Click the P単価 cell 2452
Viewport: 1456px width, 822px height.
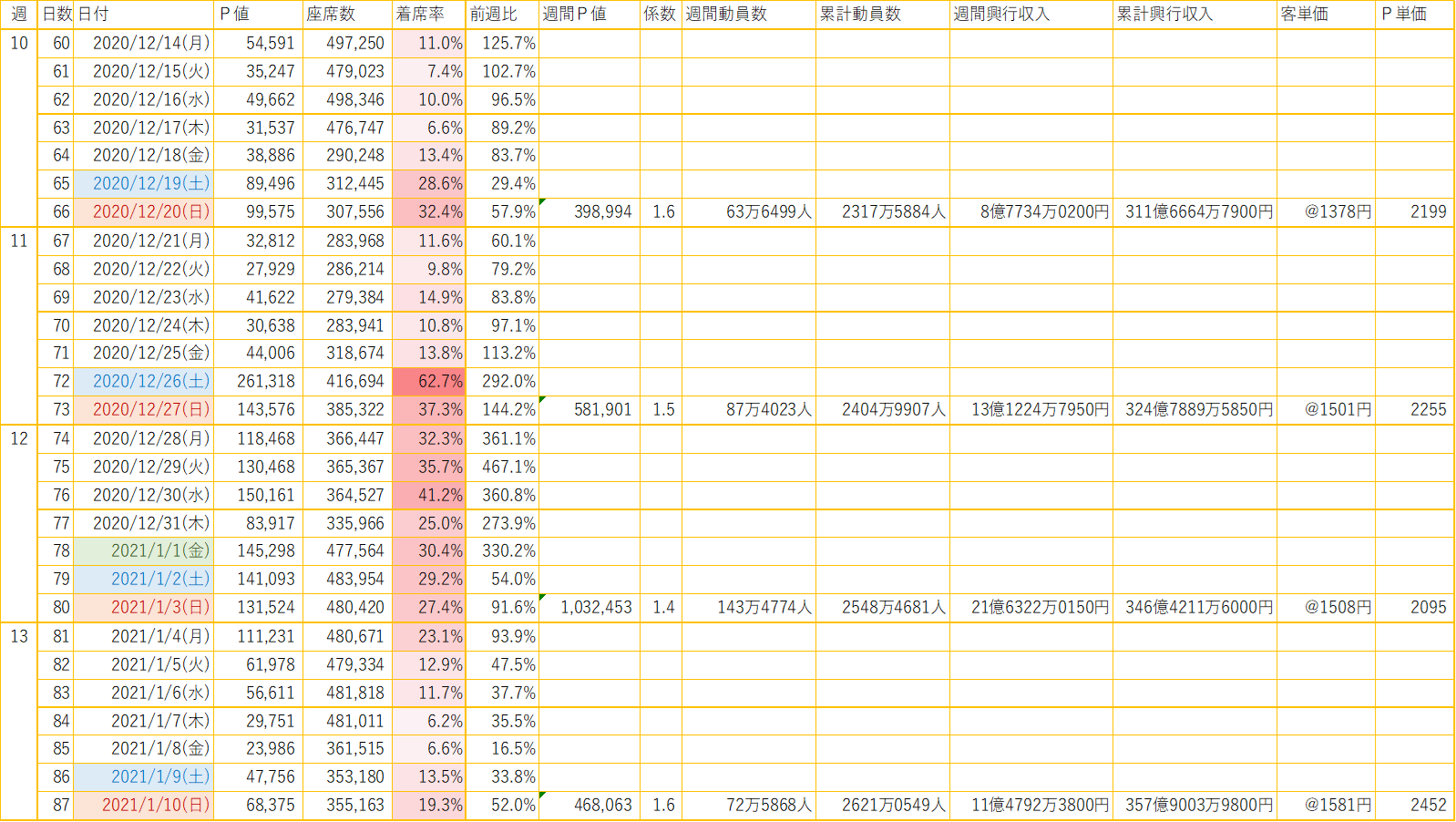pos(1415,806)
